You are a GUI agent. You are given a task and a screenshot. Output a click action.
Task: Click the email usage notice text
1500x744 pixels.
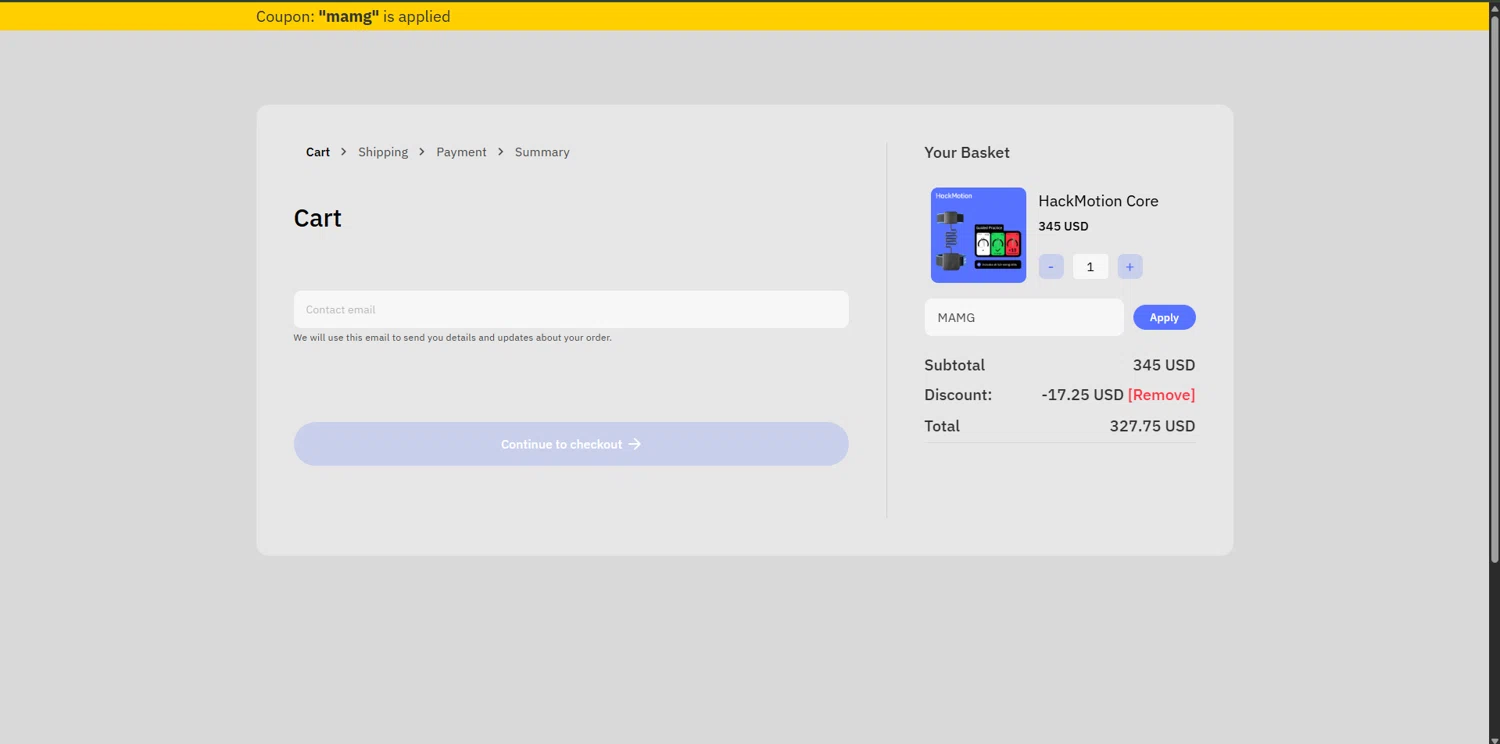click(452, 338)
